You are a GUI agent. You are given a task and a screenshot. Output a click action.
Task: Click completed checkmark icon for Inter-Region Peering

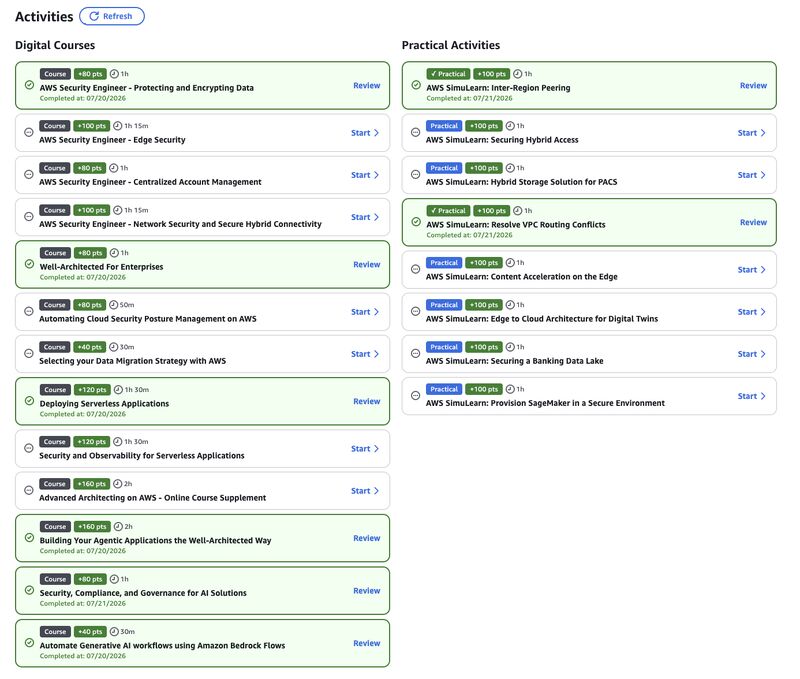coord(416,85)
